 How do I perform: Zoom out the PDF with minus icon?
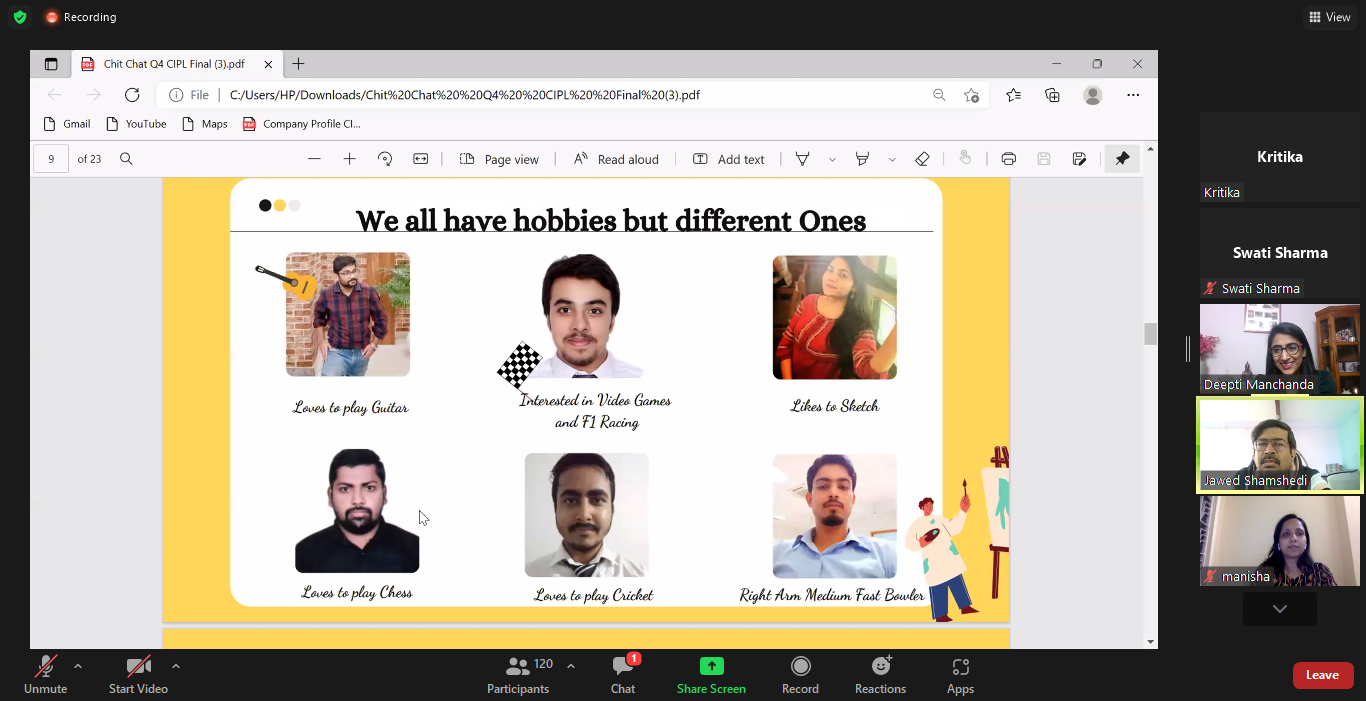pyautogui.click(x=314, y=159)
